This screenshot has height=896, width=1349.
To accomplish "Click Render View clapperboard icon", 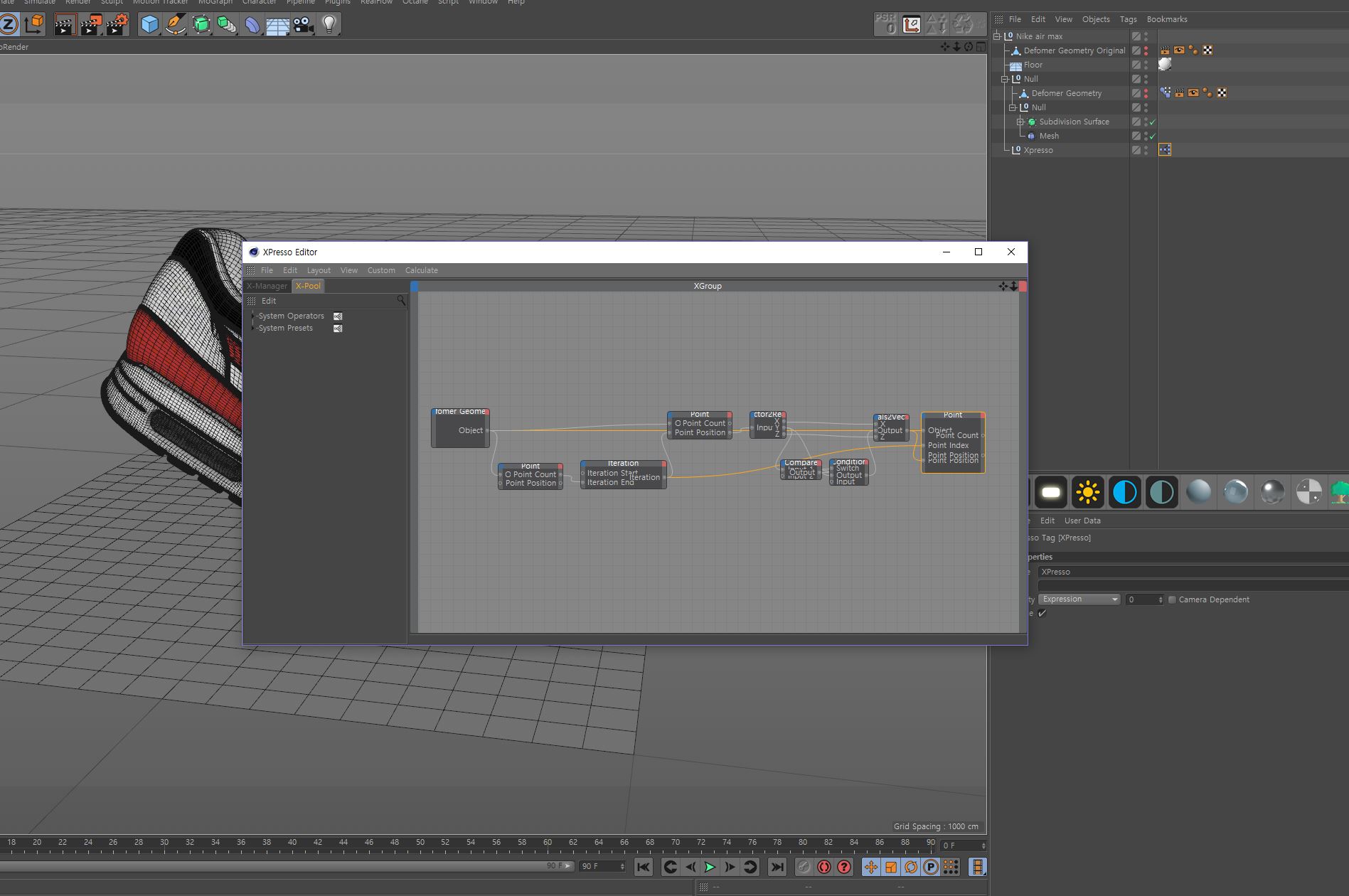I will (65, 25).
